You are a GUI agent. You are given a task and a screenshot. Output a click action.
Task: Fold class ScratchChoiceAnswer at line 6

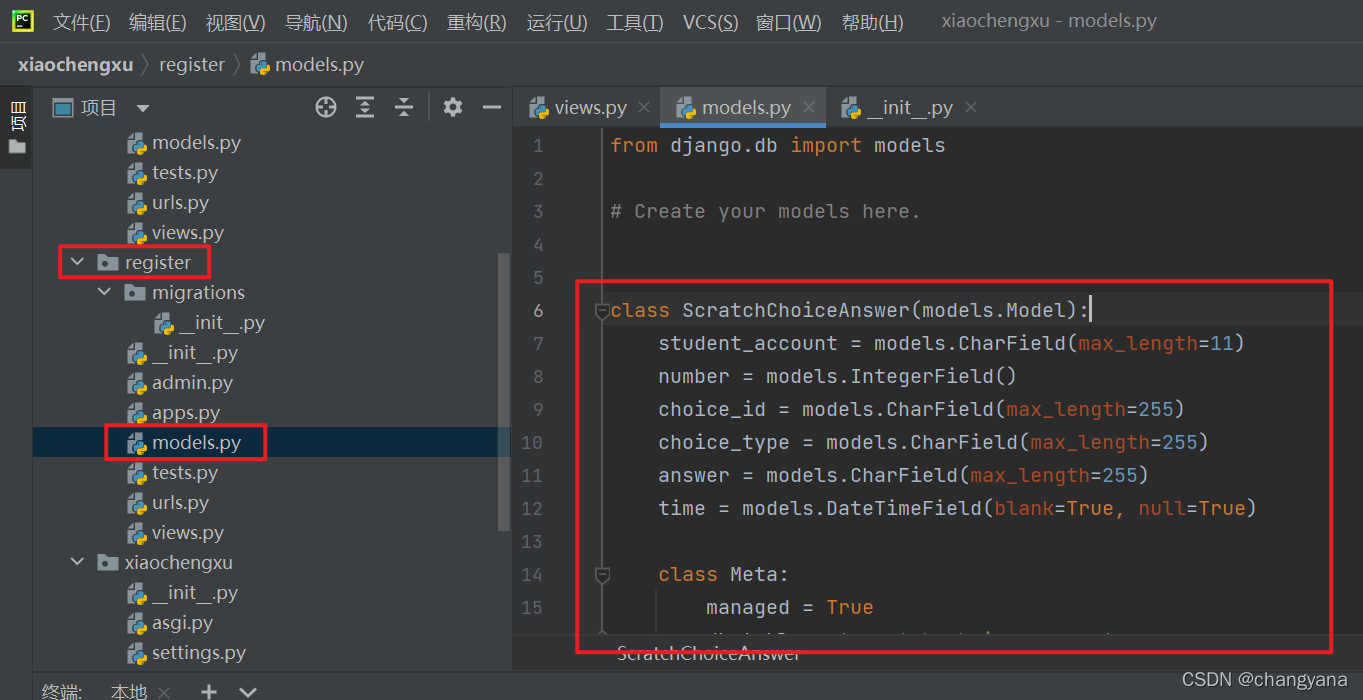(602, 311)
